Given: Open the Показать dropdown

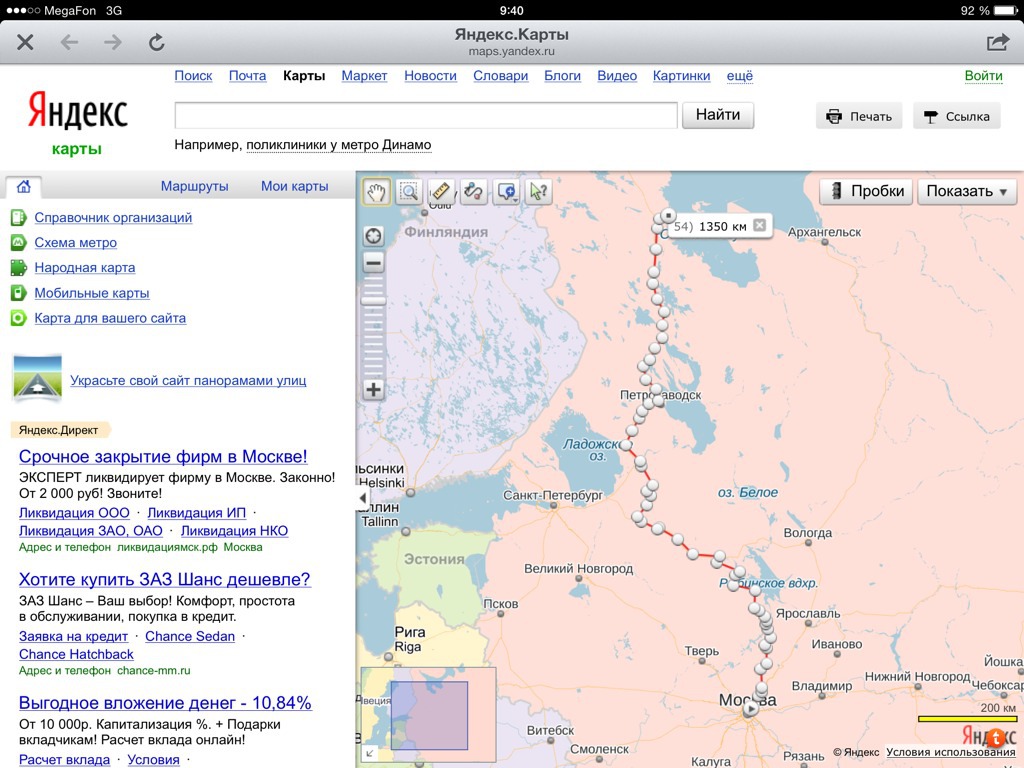Looking at the screenshot, I should click(967, 191).
